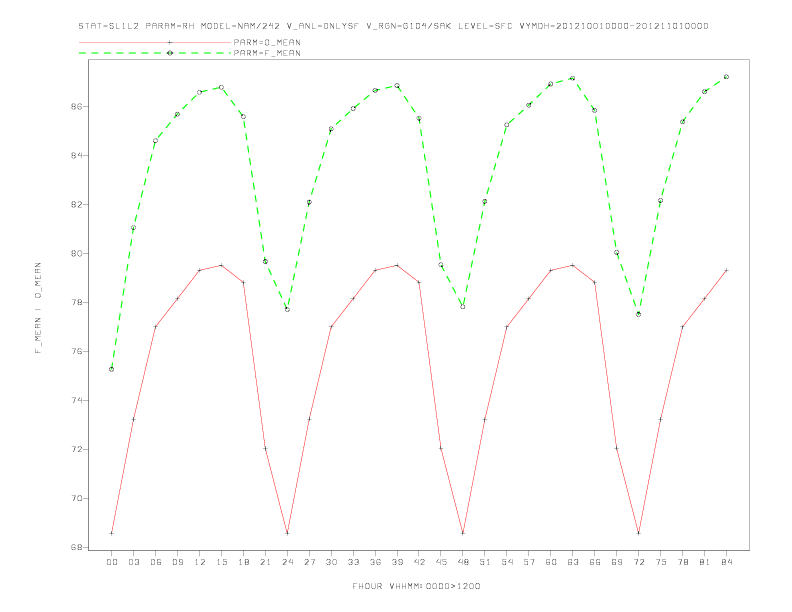Click x-axis tick label 06
Viewport: 792px width, 612px height.
[156, 562]
